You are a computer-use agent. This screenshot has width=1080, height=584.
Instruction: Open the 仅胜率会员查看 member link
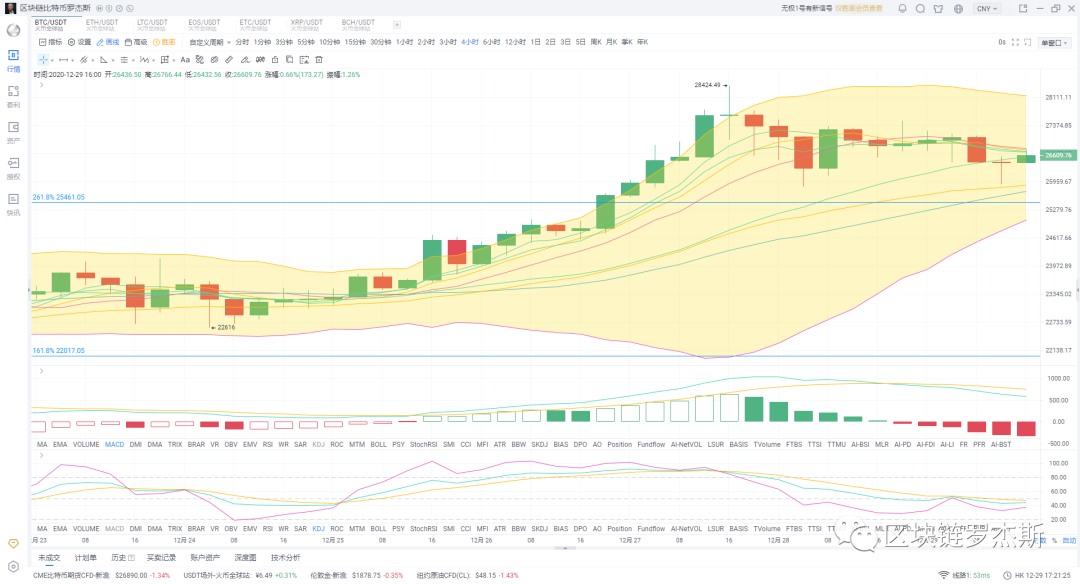858,9
